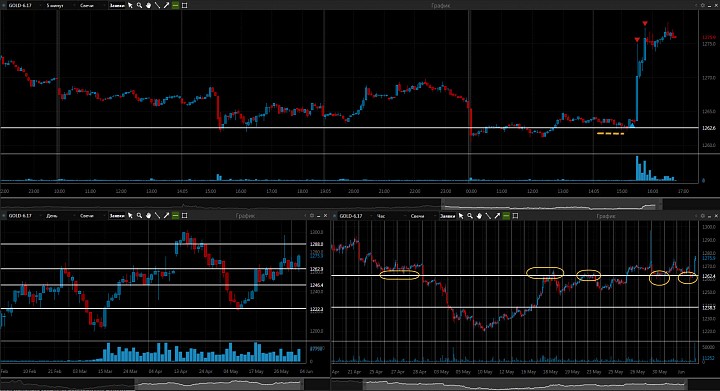Close the daily chart panel
This screenshot has height=391, width=720.
click(x=326, y=215)
